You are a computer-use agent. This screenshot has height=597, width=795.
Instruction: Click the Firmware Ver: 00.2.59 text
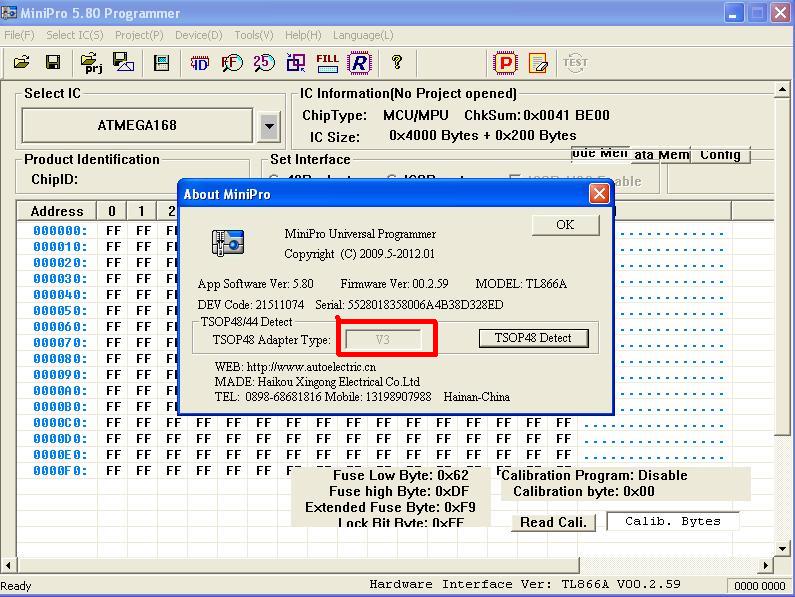394,284
